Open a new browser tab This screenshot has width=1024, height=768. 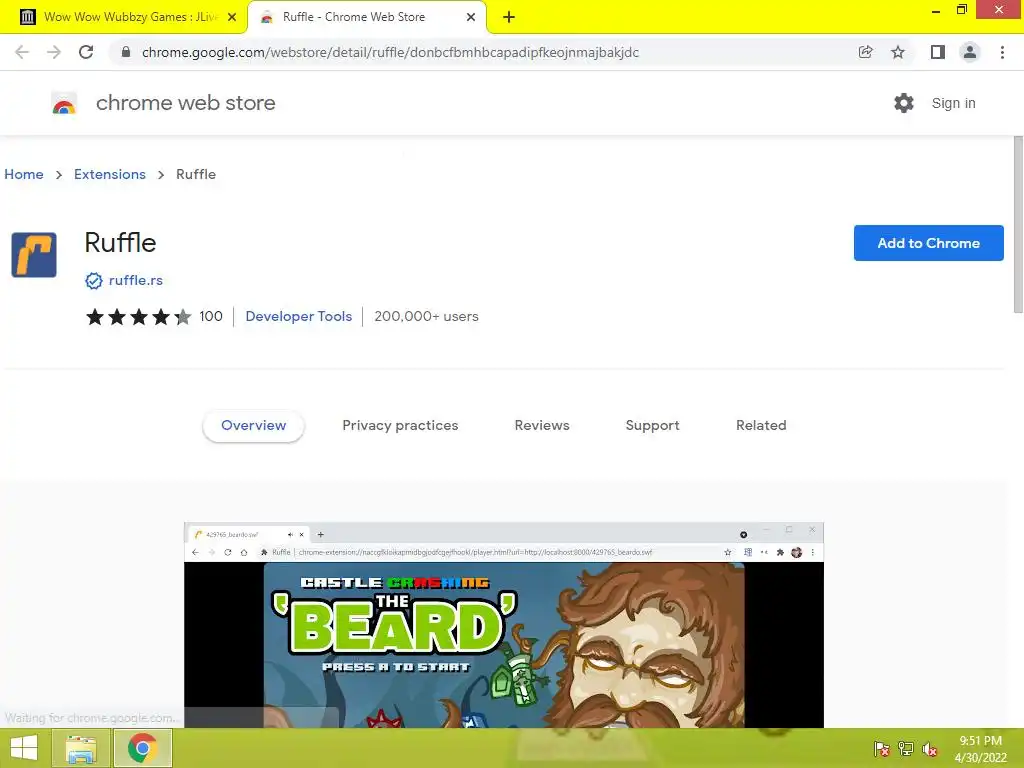[x=509, y=17]
